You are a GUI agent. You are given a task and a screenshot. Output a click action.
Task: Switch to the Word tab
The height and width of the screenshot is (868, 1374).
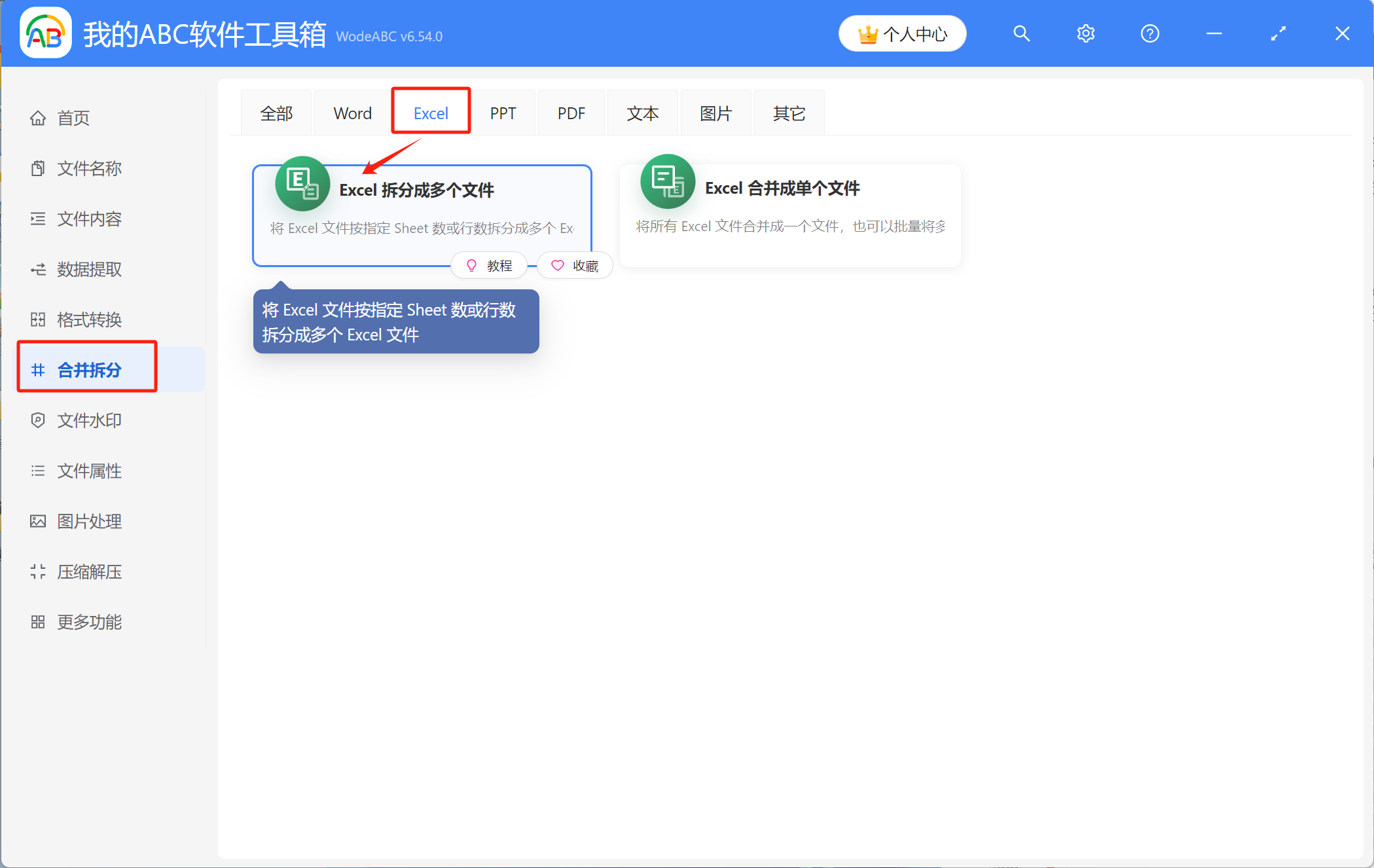pyautogui.click(x=352, y=113)
